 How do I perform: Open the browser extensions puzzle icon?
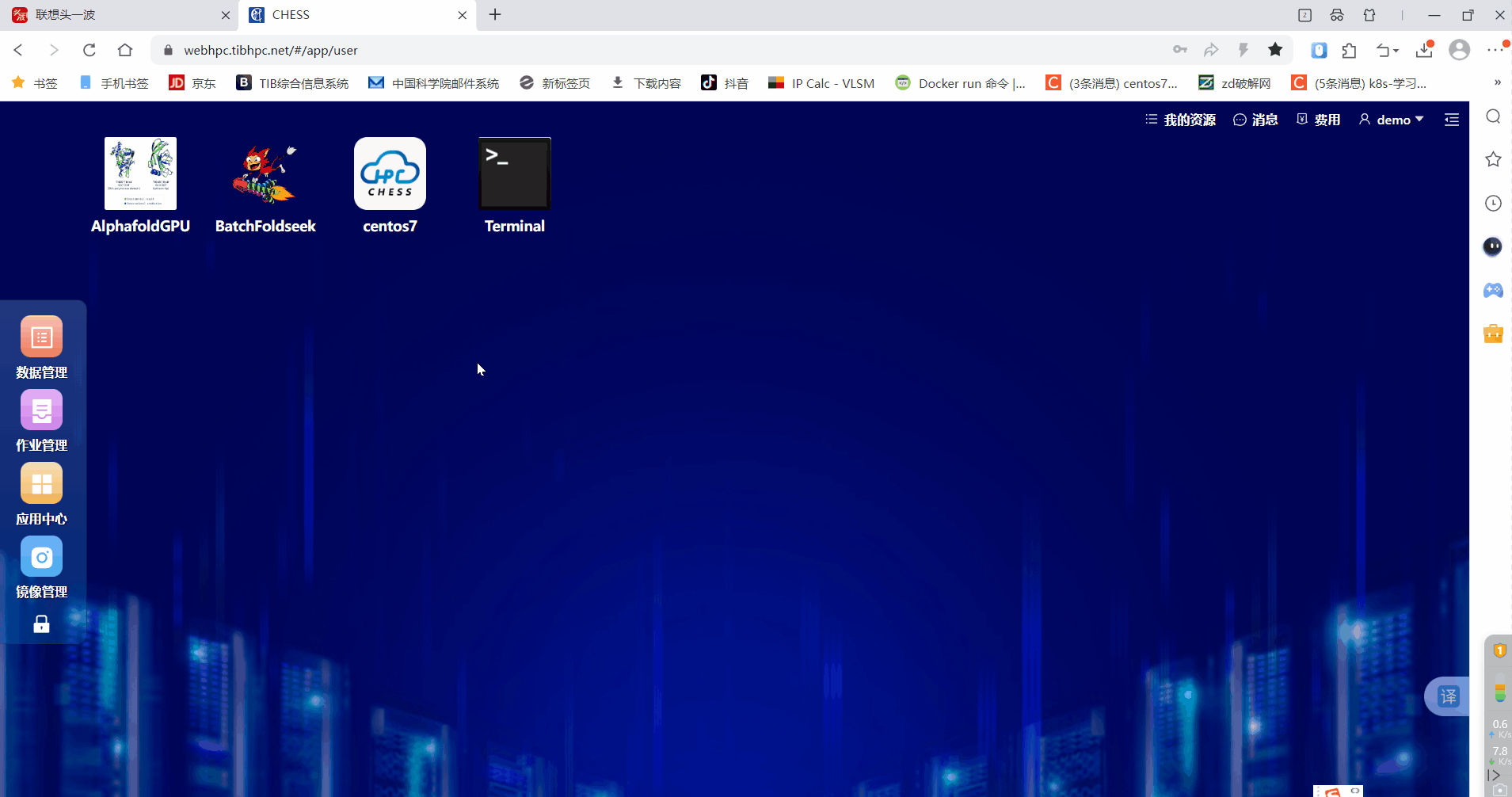tap(1350, 51)
